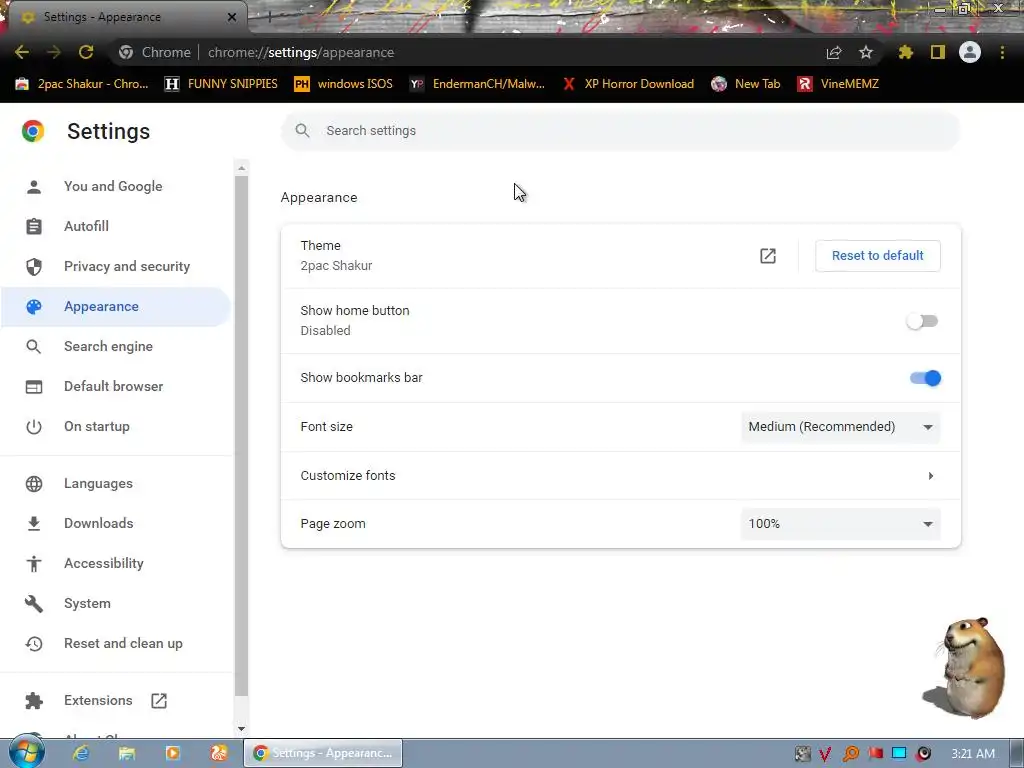Open the media player taskbar icon
The width and height of the screenshot is (1024, 768).
tap(173, 753)
